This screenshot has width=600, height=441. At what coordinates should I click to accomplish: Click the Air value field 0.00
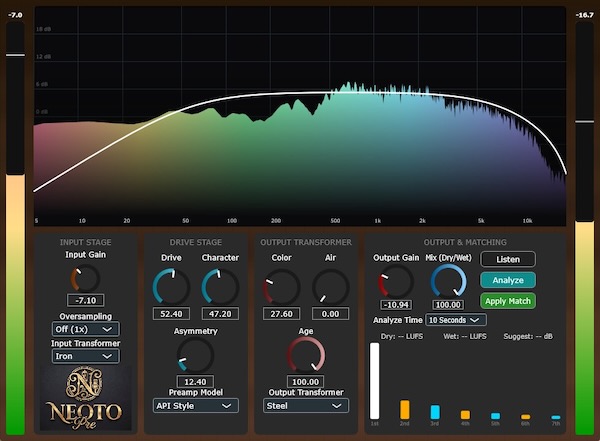[x=330, y=314]
